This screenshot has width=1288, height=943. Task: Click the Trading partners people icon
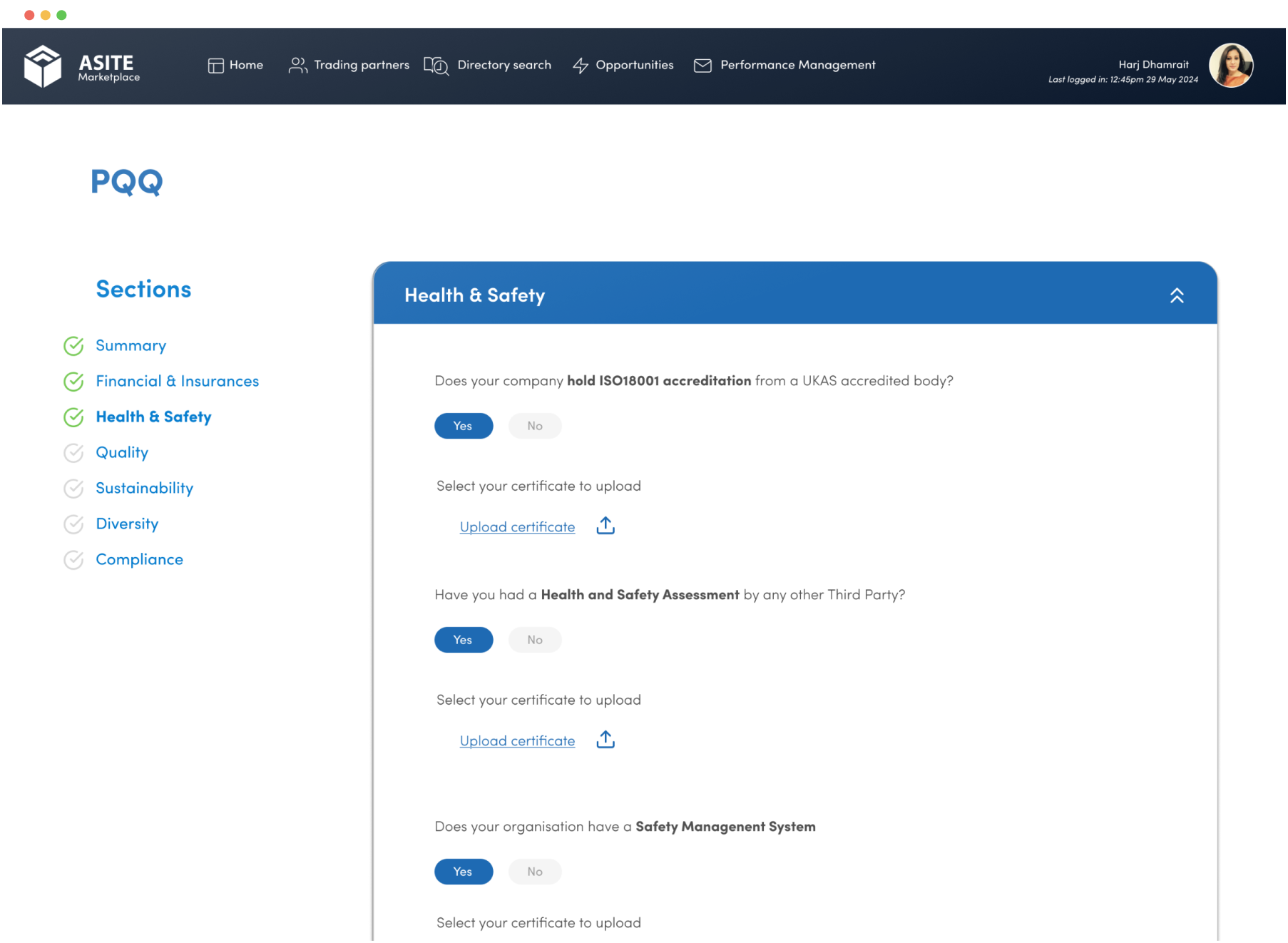pos(297,66)
